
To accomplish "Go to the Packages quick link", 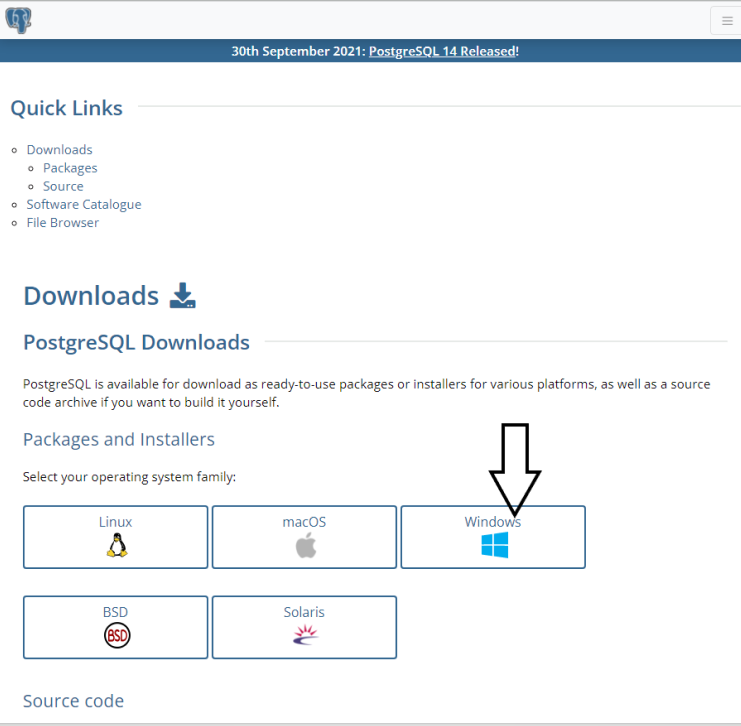I will [70, 168].
